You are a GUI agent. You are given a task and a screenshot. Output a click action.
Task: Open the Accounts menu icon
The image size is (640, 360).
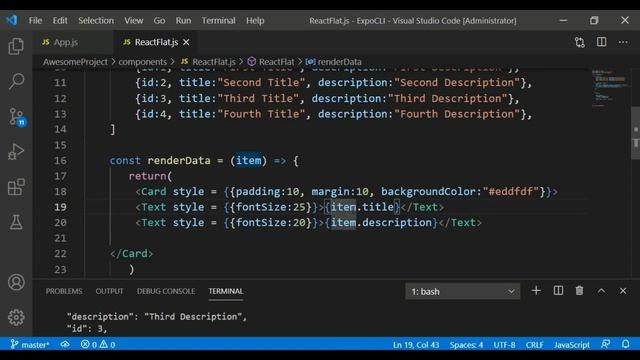(16, 282)
